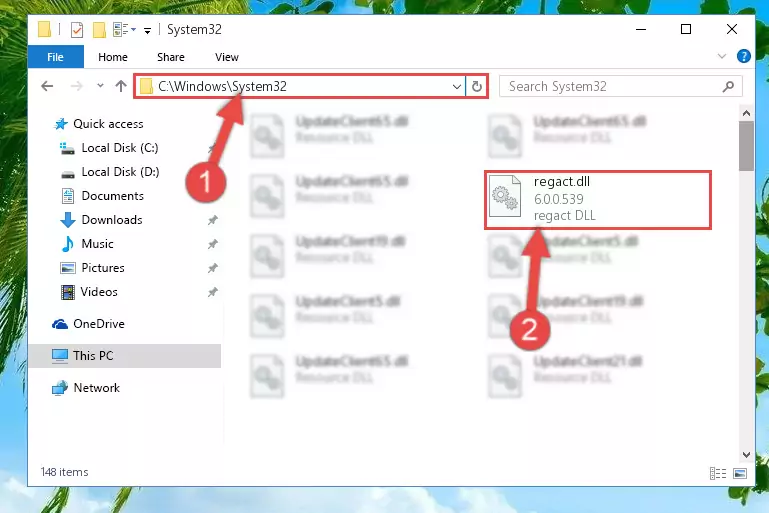
Task: Click the '148 items' status text
Action: pyautogui.click(x=64, y=472)
